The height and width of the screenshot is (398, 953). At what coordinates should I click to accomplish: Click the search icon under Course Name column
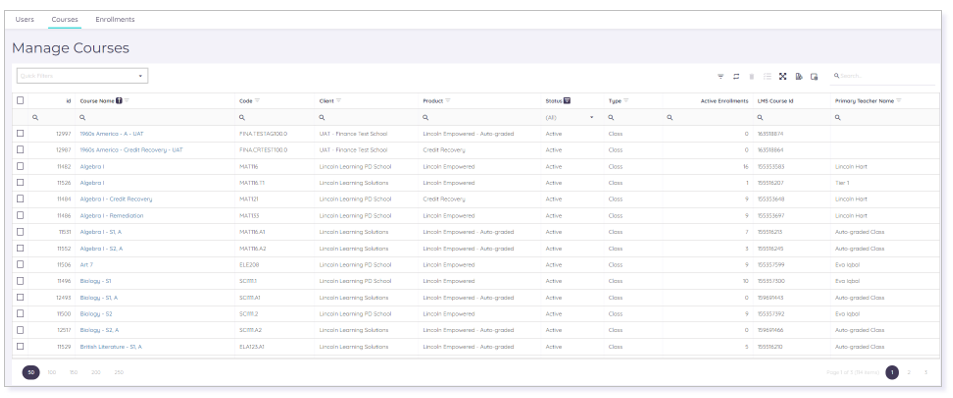click(x=82, y=118)
